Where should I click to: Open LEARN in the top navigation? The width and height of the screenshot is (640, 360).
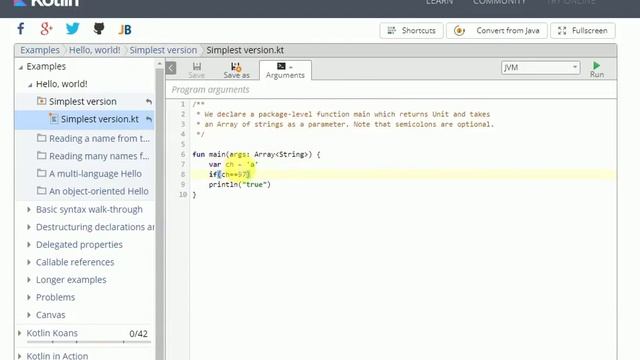pos(440,2)
